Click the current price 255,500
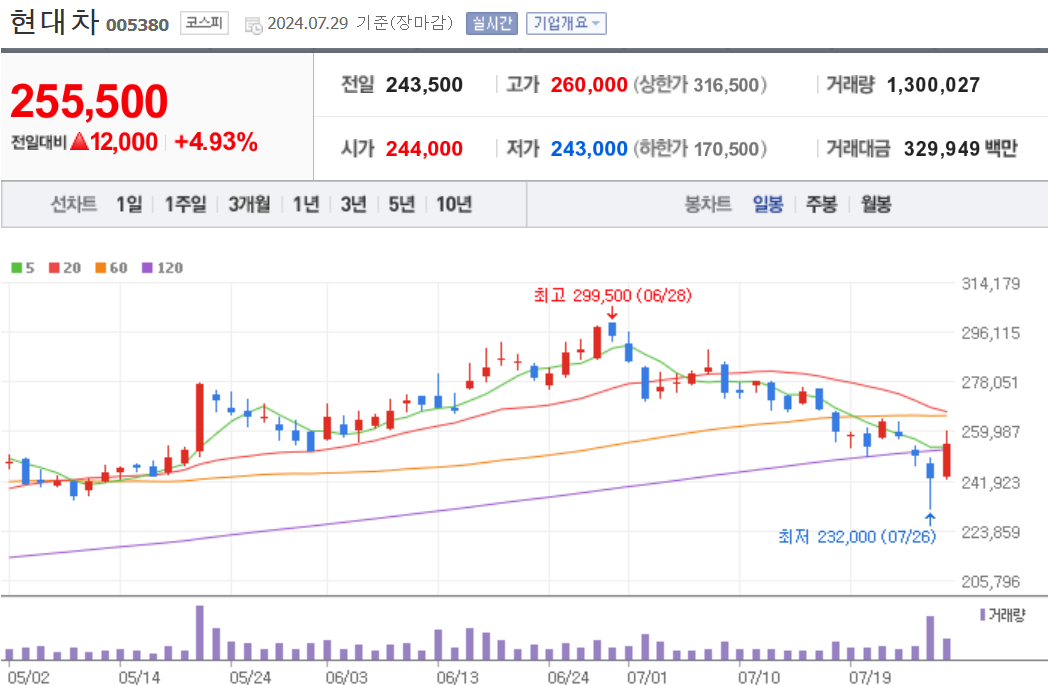Image resolution: width=1048 pixels, height=685 pixels. [x=89, y=102]
